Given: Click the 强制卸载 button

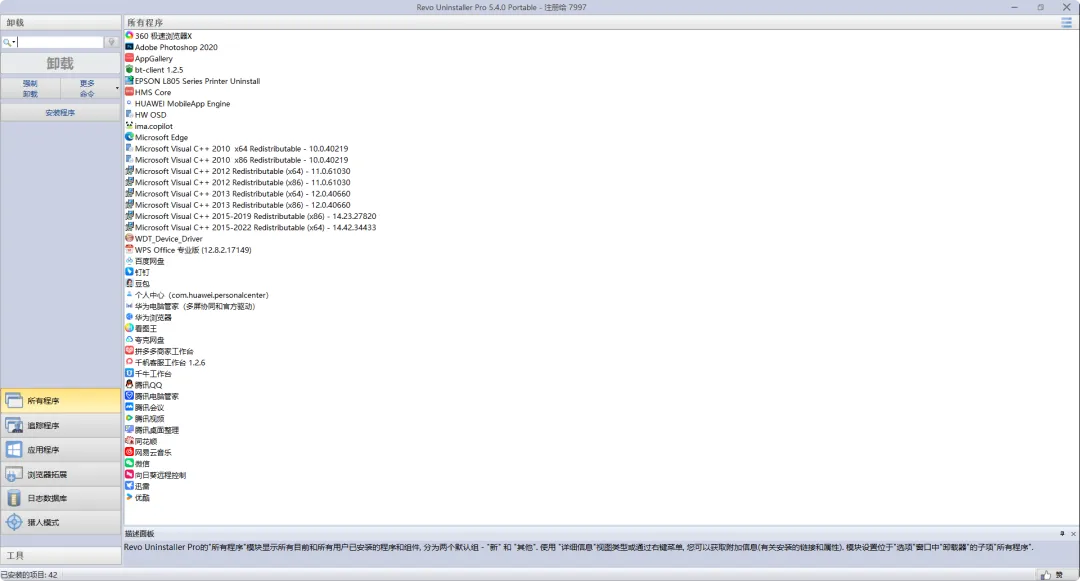Looking at the screenshot, I should 30,88.
